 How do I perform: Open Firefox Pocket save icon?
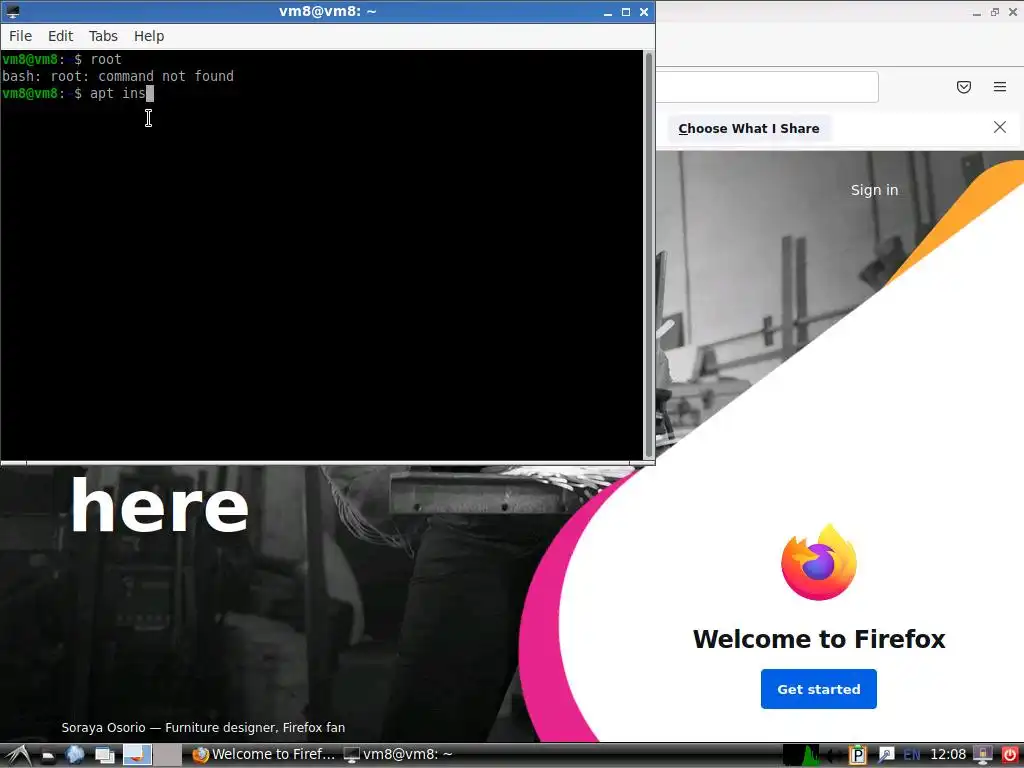(x=964, y=87)
